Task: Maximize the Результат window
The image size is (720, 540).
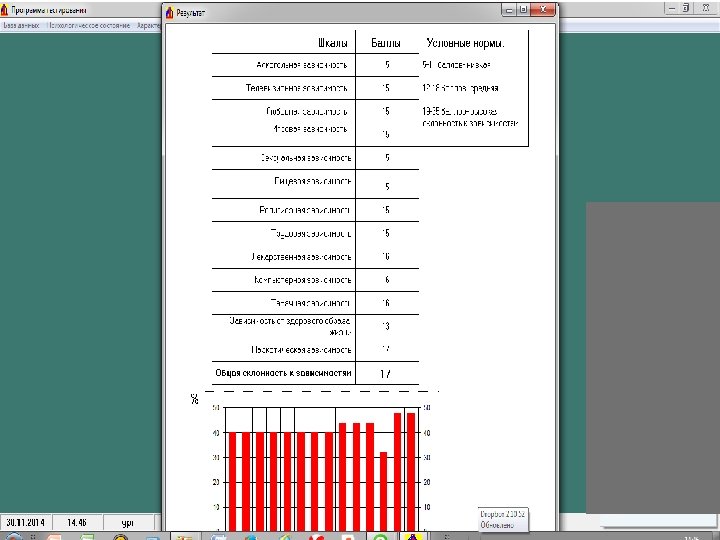Action: 523,10
